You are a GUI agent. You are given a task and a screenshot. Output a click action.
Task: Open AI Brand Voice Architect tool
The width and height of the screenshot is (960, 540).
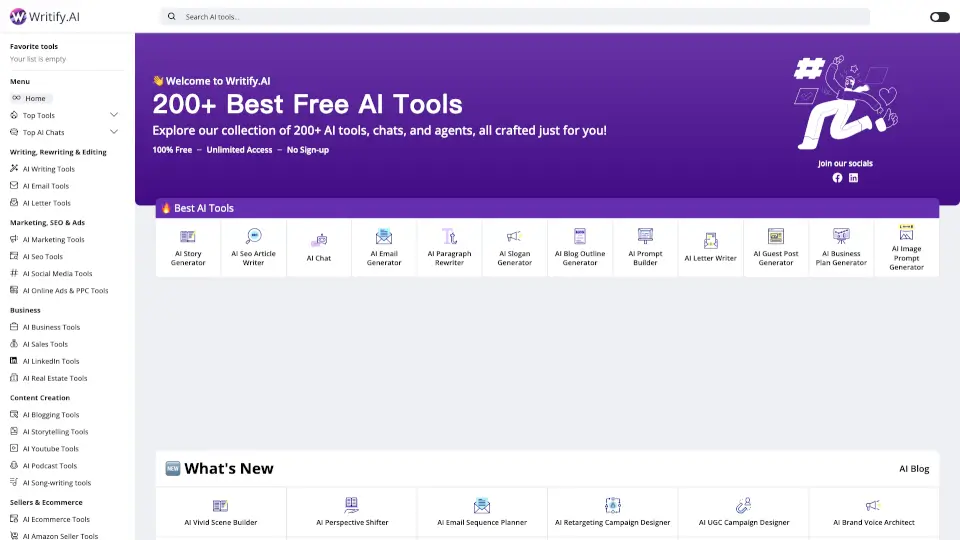[x=874, y=513]
